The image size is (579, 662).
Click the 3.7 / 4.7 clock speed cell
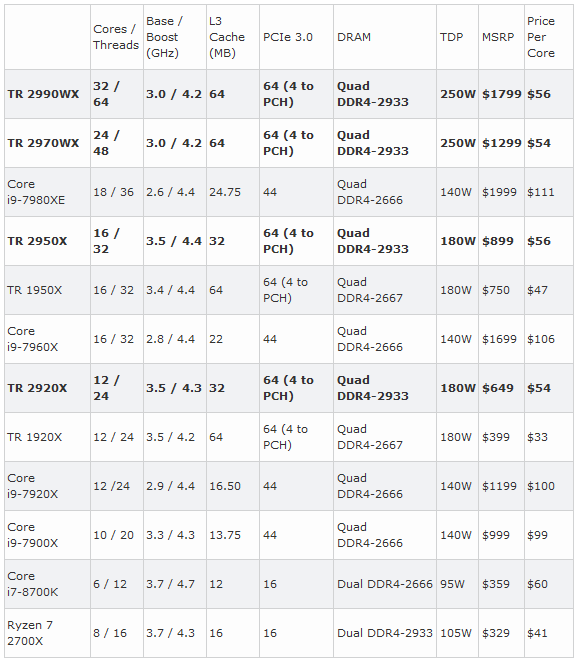tap(171, 584)
